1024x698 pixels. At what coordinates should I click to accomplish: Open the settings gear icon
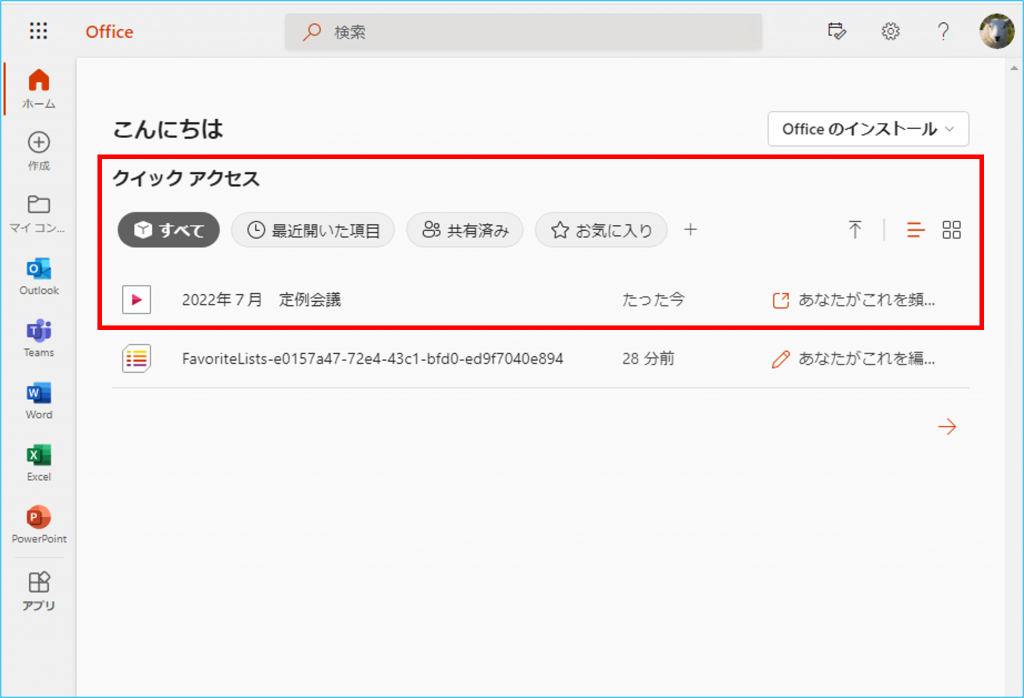890,31
